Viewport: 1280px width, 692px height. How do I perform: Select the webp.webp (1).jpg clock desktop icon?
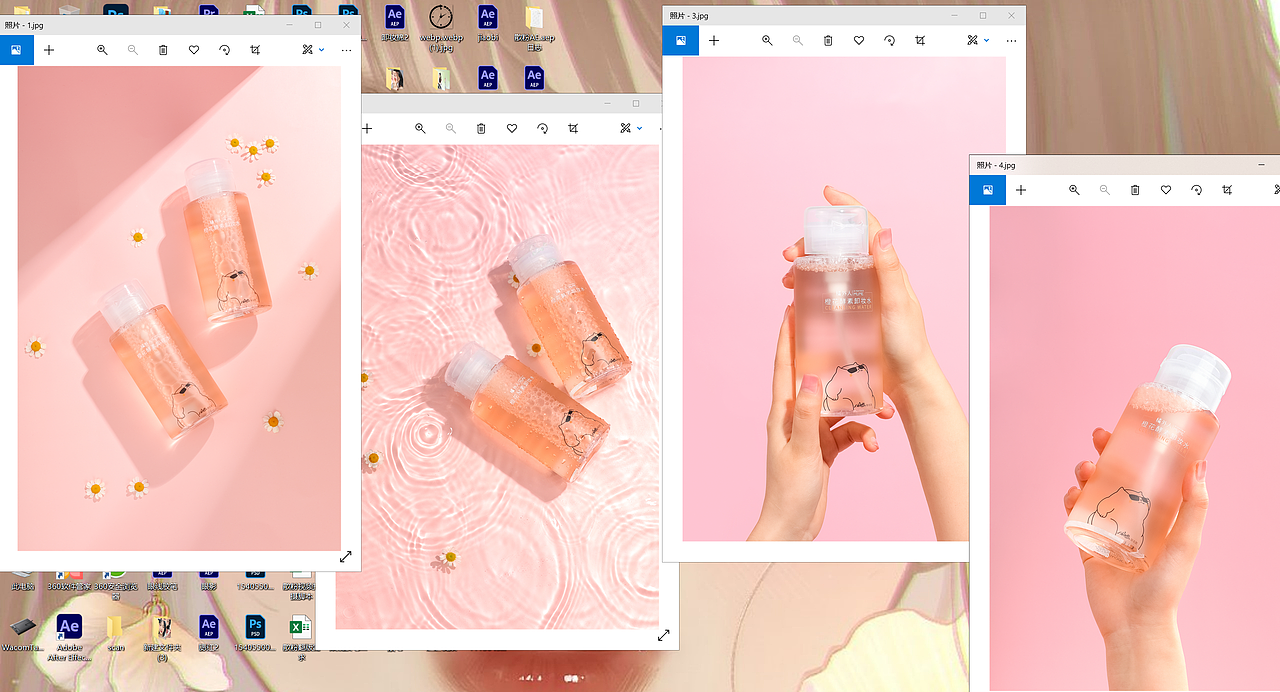440,25
